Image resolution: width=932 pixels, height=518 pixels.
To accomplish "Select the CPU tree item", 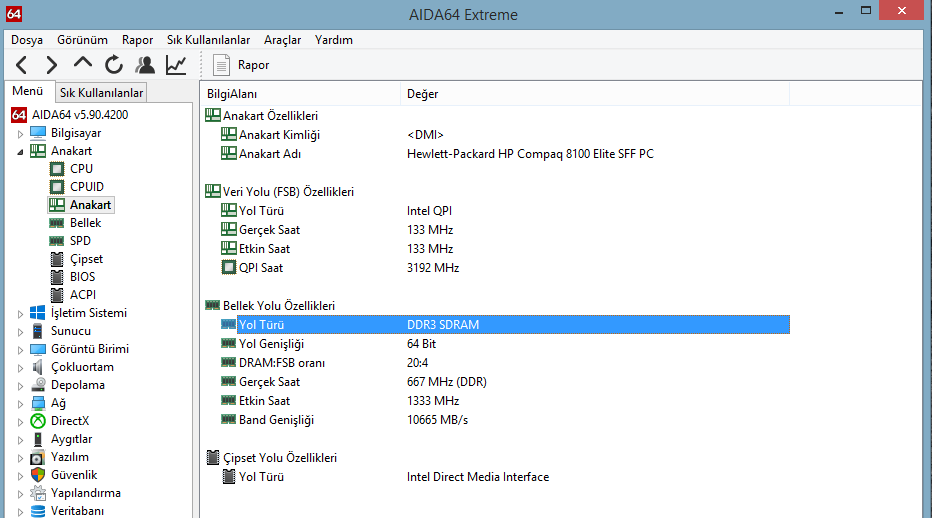I will (x=81, y=169).
